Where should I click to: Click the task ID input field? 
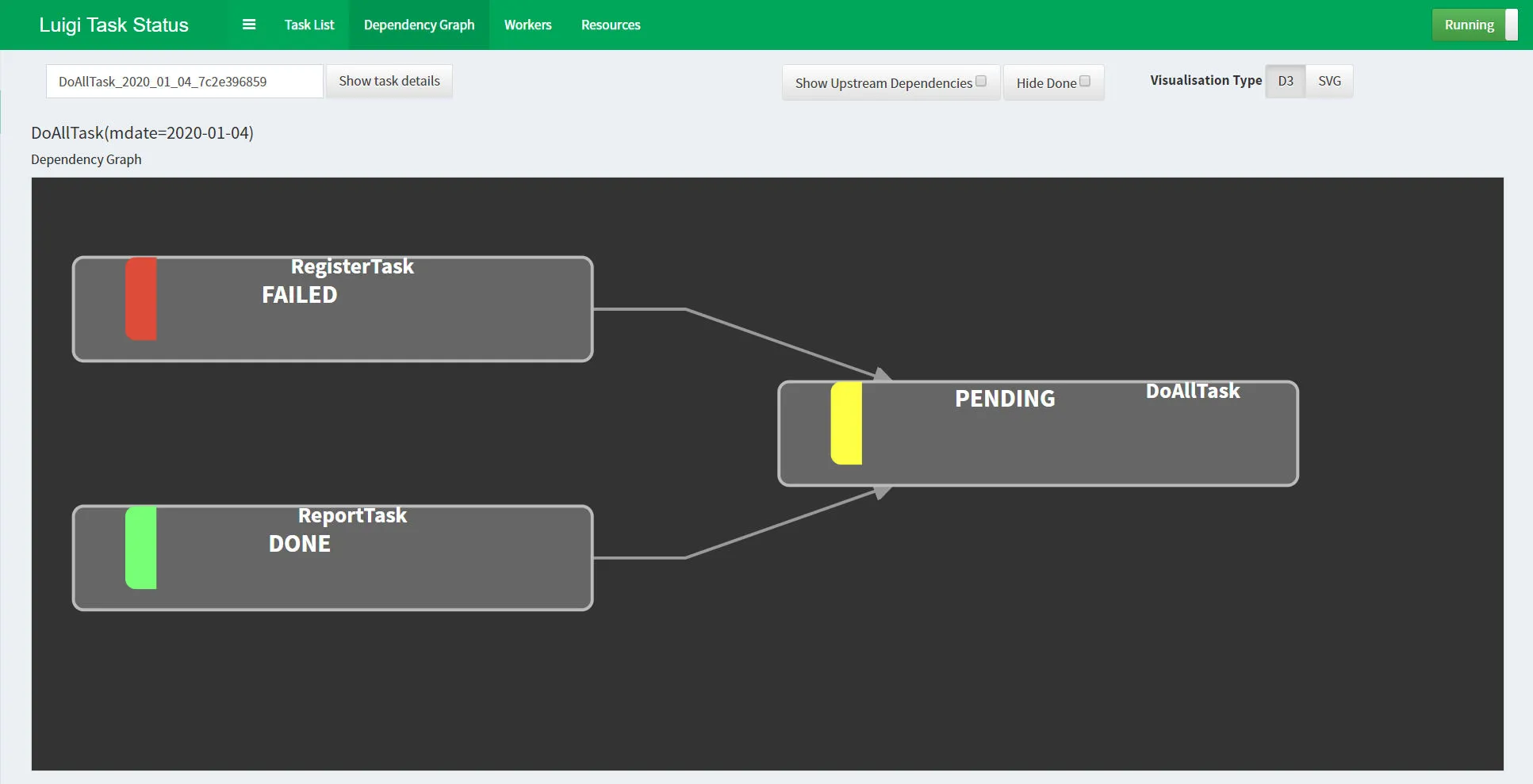184,82
